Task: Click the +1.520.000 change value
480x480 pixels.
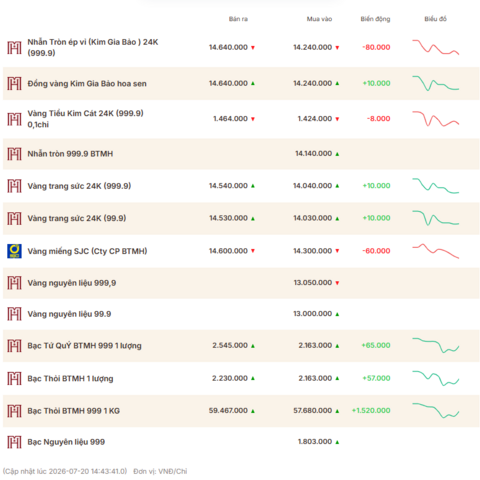Action: (x=371, y=411)
